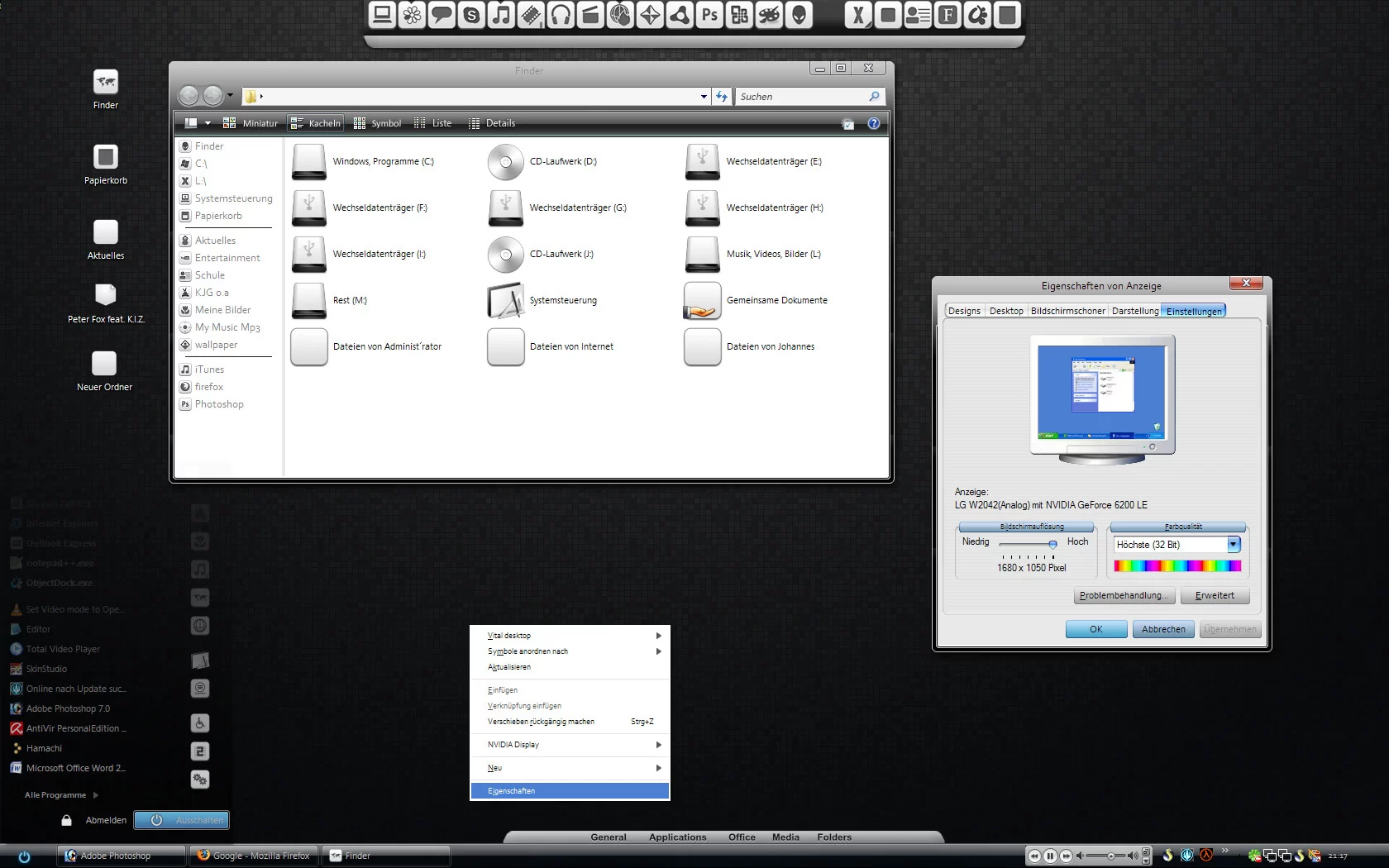Click the Erweitert button
1389x868 pixels.
tap(1215, 595)
